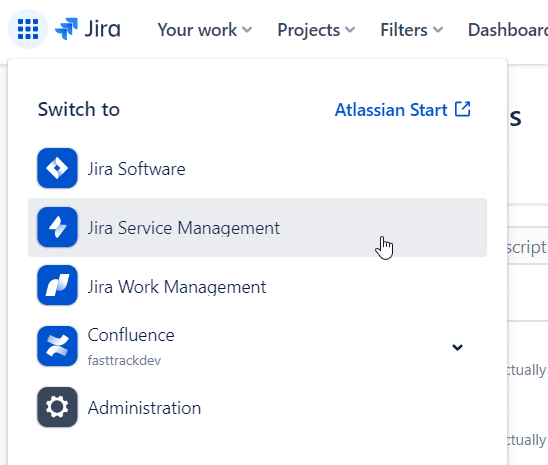Open Administration

[x=257, y=407]
